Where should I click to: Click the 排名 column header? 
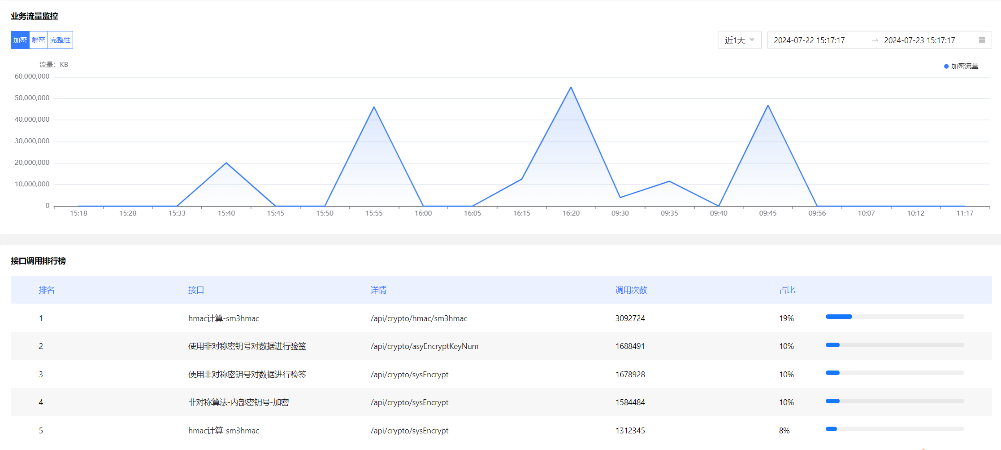coord(47,290)
